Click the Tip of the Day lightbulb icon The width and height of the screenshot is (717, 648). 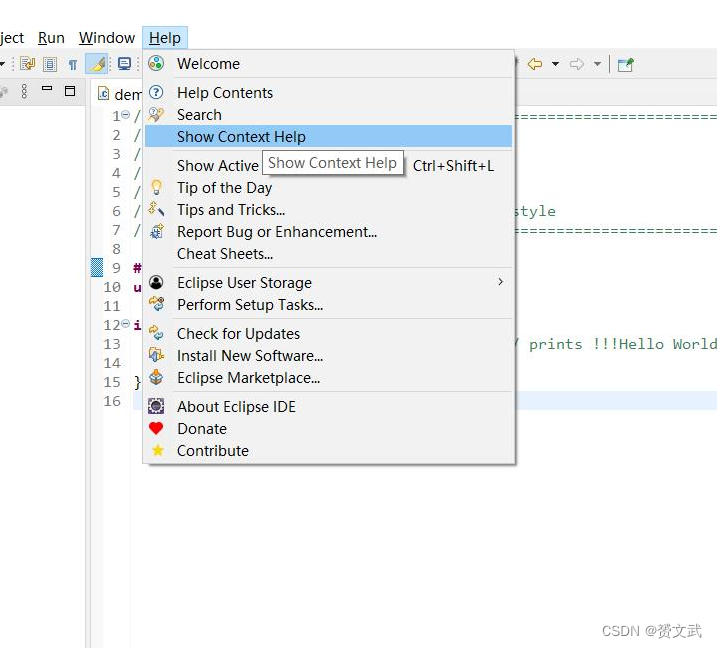156,187
